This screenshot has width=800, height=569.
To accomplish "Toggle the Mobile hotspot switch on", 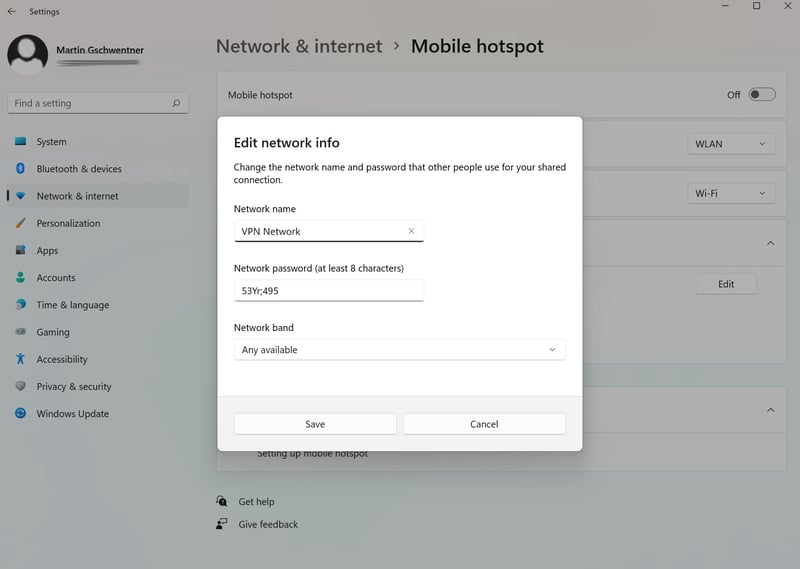I will point(762,94).
